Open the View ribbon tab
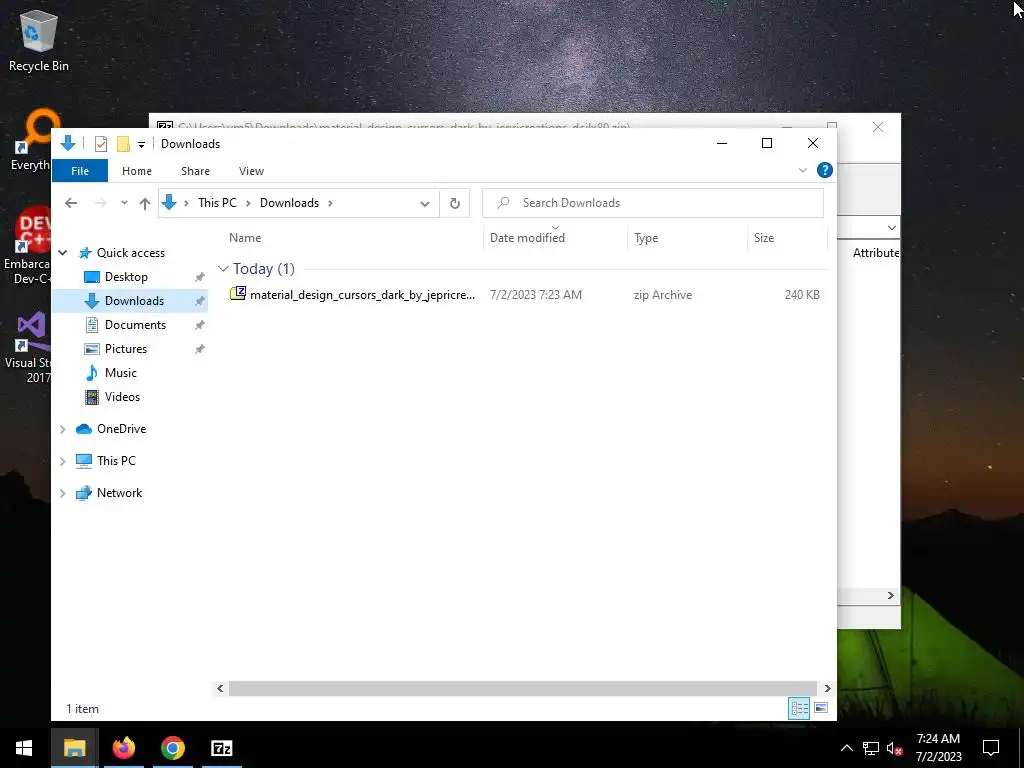This screenshot has height=768, width=1024. pyautogui.click(x=251, y=171)
